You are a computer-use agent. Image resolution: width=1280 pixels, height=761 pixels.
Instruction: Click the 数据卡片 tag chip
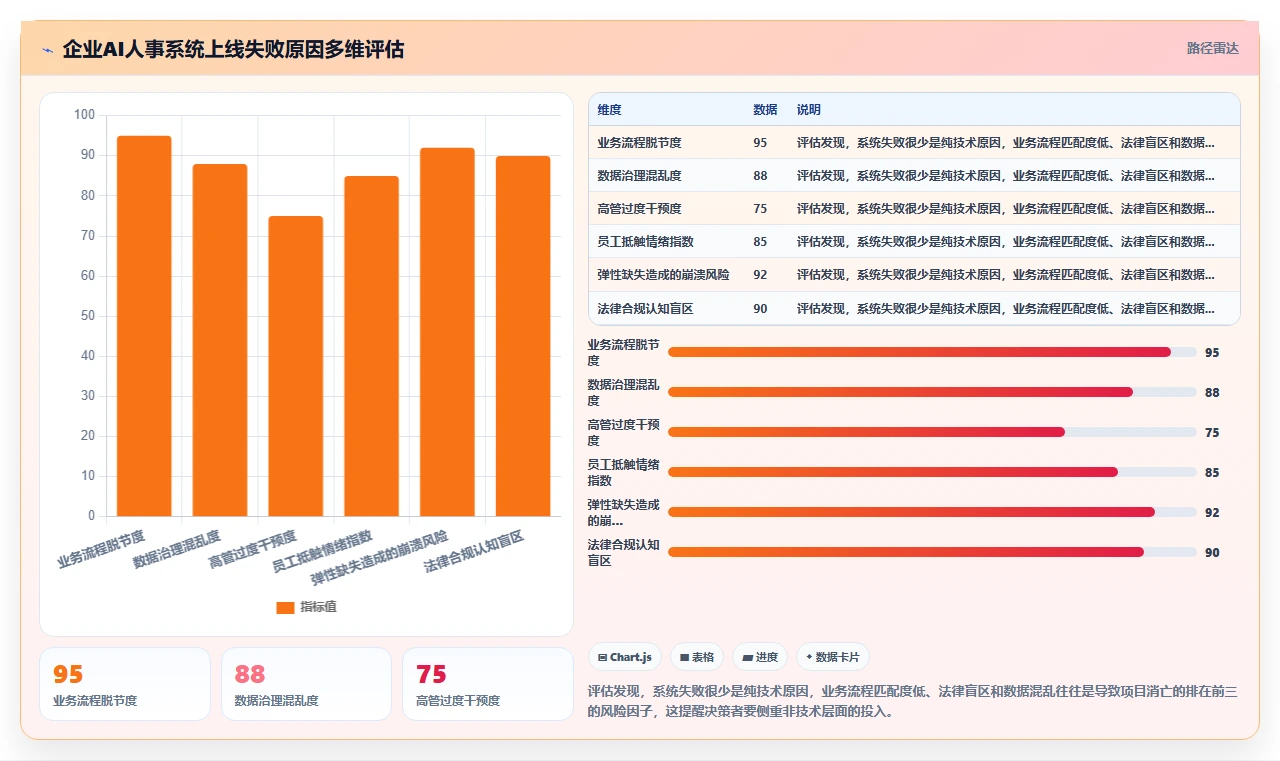coord(833,657)
